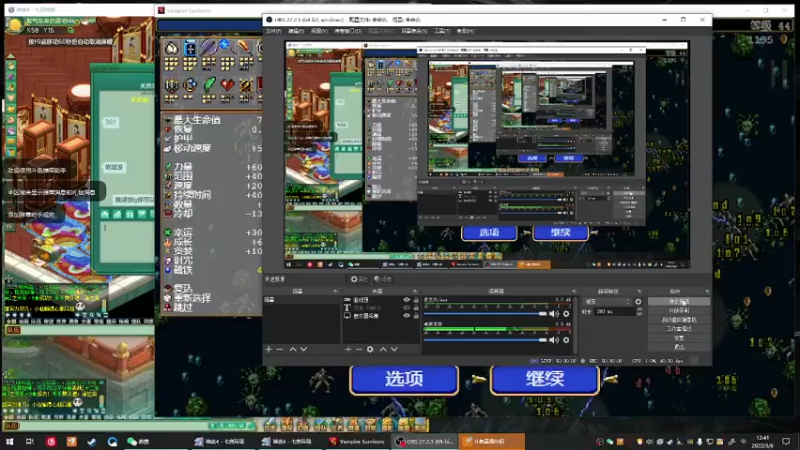Select the 场景 item in the Scenes list
The width and height of the screenshot is (800, 450).
tap(301, 300)
